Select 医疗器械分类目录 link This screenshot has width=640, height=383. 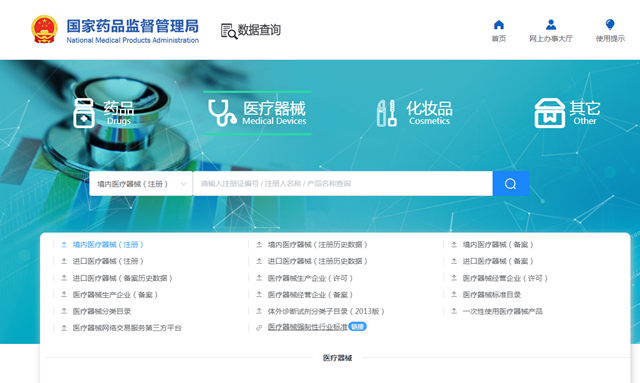(102, 311)
